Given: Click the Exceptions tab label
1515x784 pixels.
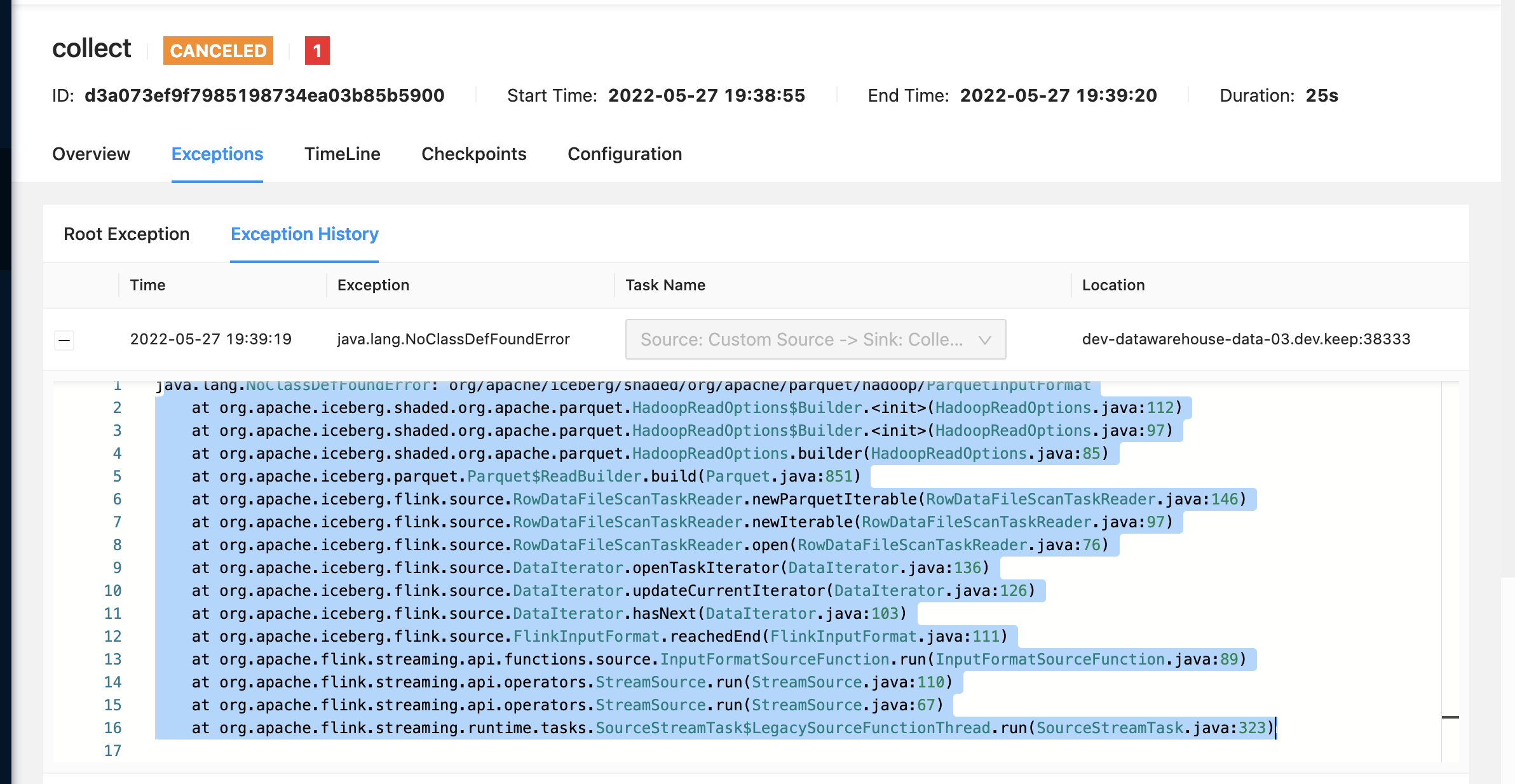Looking at the screenshot, I should click(217, 154).
